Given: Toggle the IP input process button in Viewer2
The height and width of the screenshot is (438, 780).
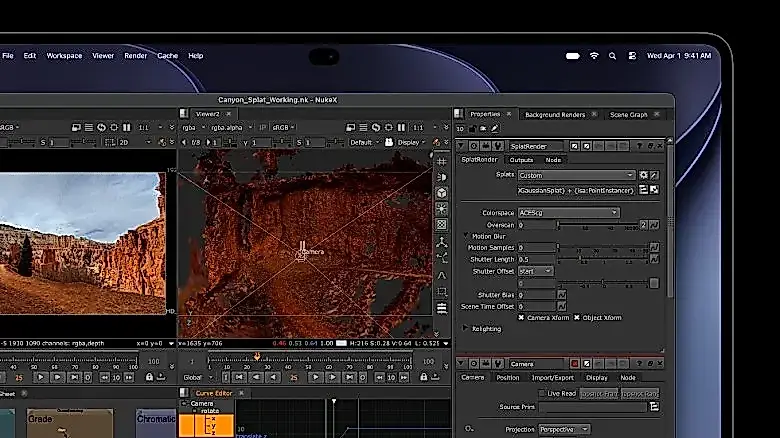Looking at the screenshot, I should pyautogui.click(x=263, y=128).
